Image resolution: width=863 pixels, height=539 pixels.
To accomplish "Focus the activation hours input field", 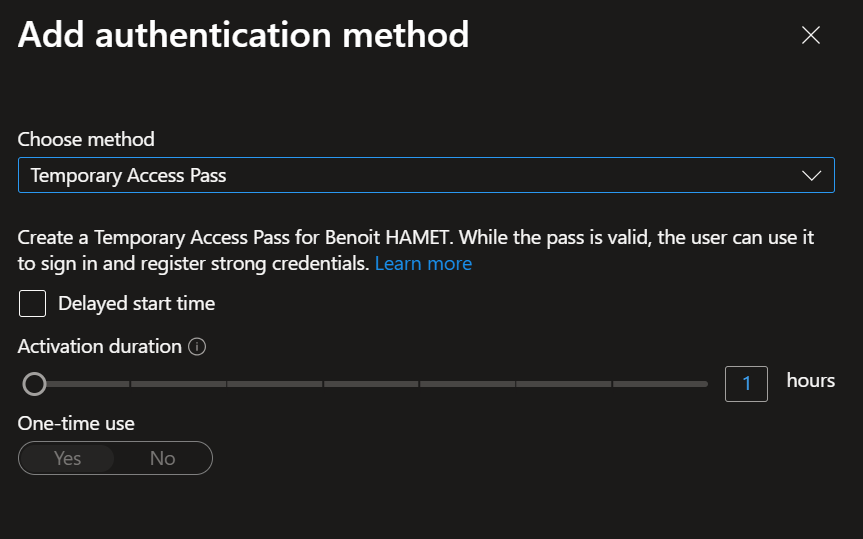I will pos(746,383).
